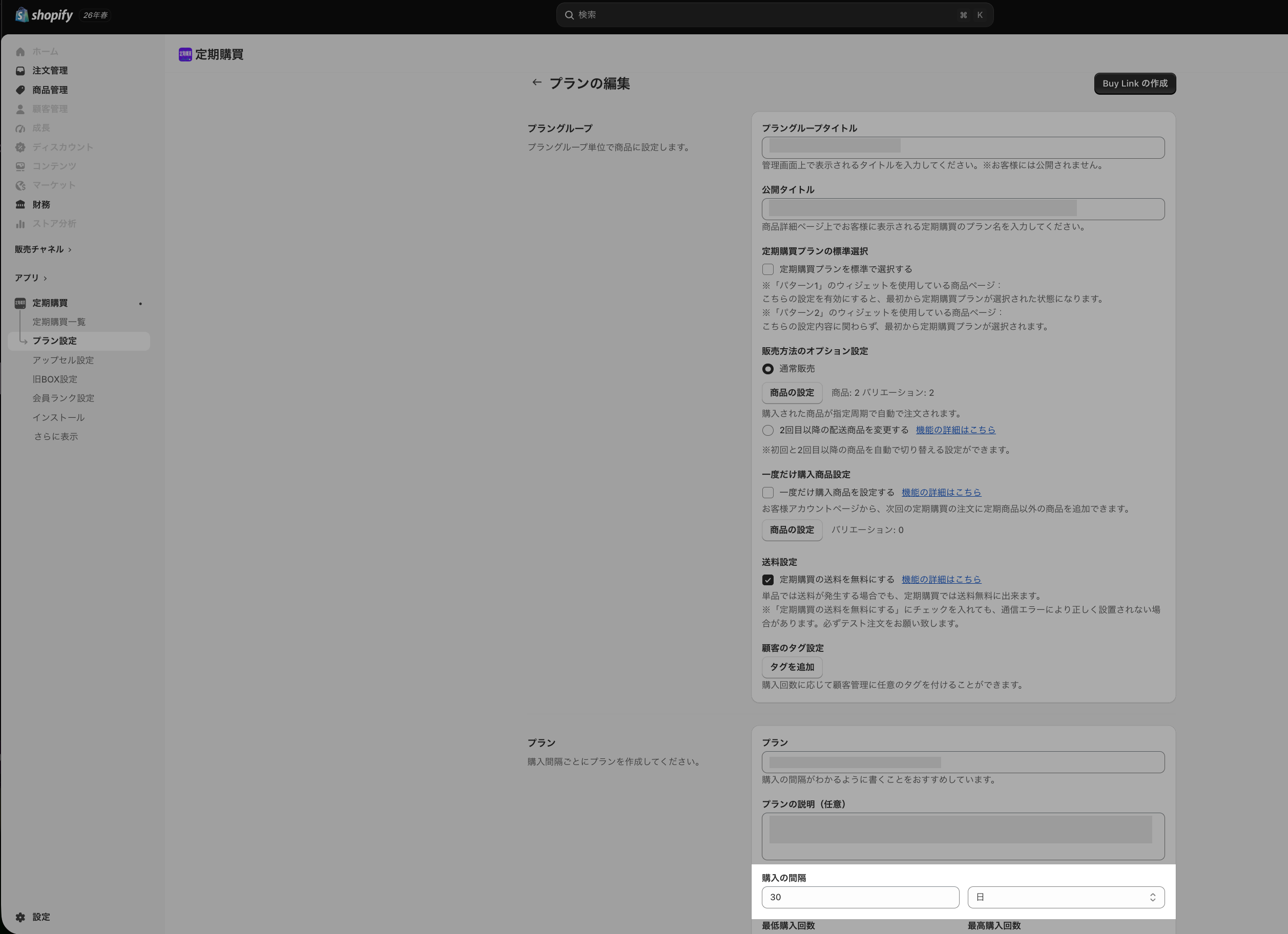The image size is (1288, 934).
Task: Open 定期購買一覧 submenu item
Action: point(59,322)
